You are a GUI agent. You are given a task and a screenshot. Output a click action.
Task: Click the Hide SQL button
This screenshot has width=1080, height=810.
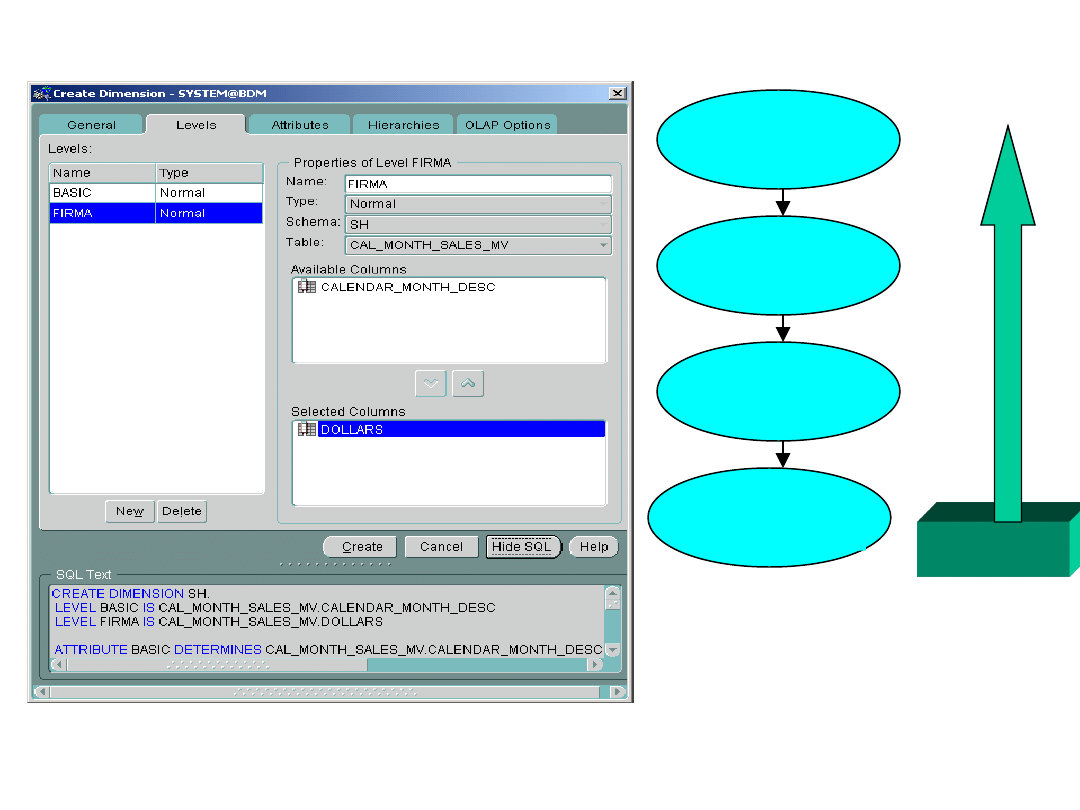click(x=521, y=547)
